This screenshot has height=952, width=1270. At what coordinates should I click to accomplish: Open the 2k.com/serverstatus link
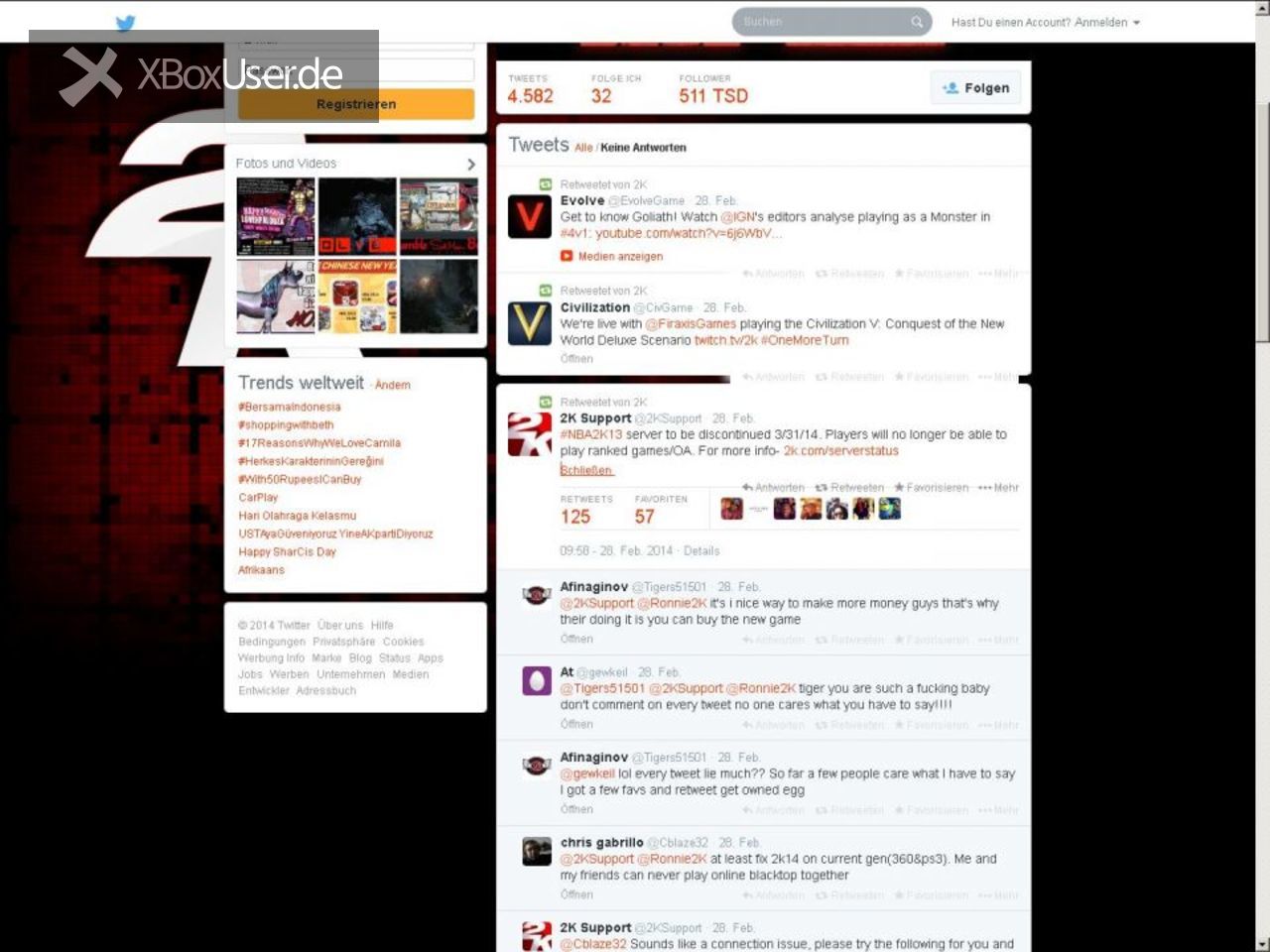click(840, 451)
